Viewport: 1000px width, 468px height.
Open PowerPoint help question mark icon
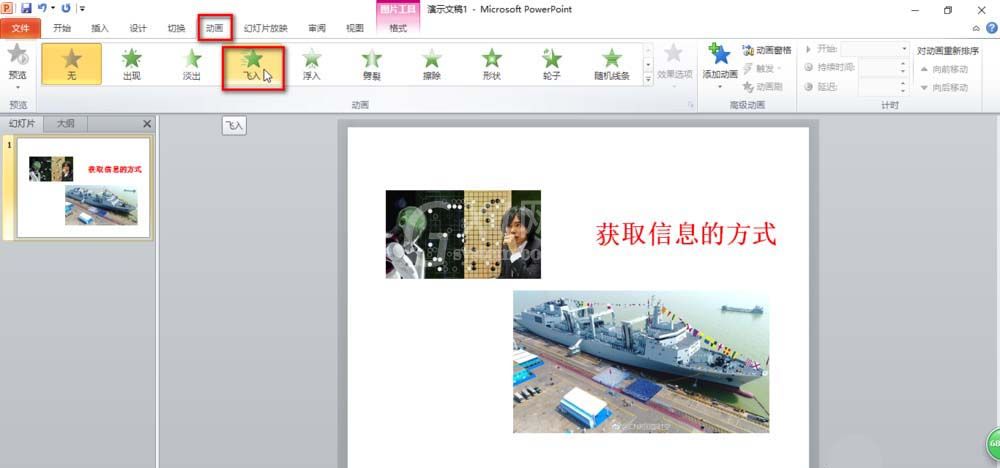(992, 28)
